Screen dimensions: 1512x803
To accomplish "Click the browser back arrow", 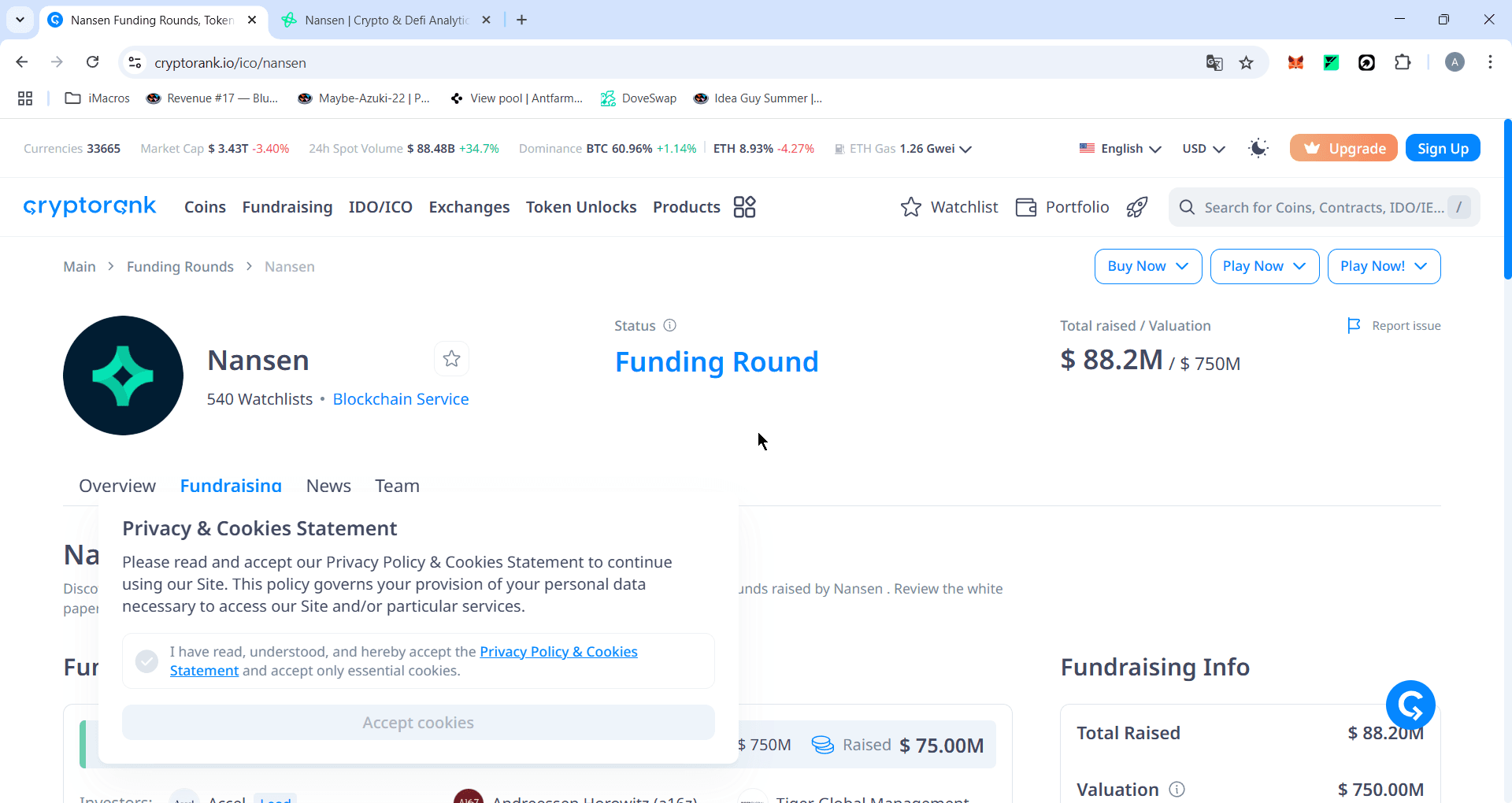I will [22, 62].
